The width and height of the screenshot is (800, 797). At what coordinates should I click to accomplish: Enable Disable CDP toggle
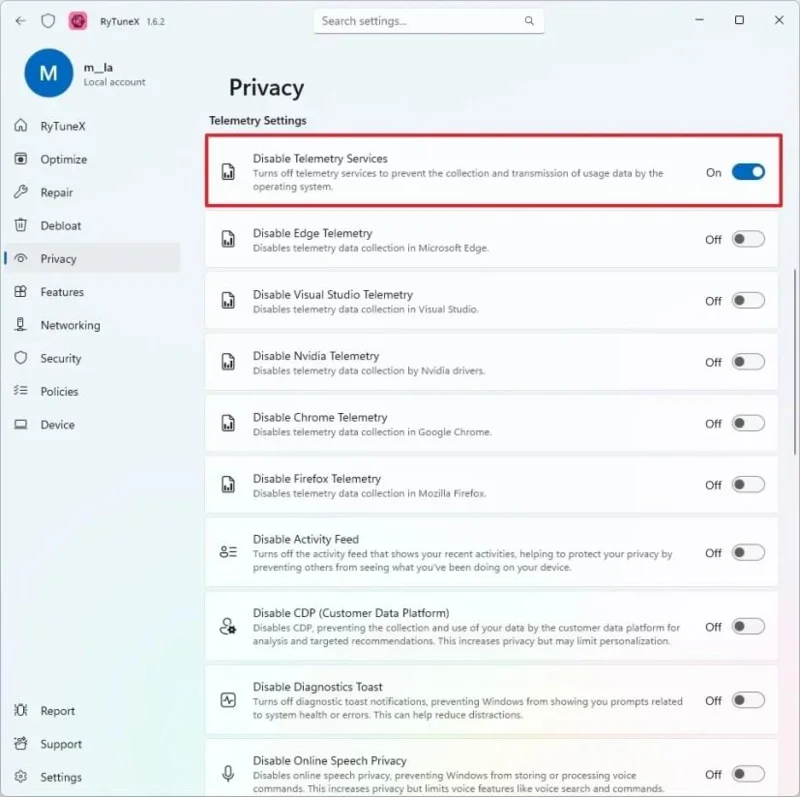[748, 626]
